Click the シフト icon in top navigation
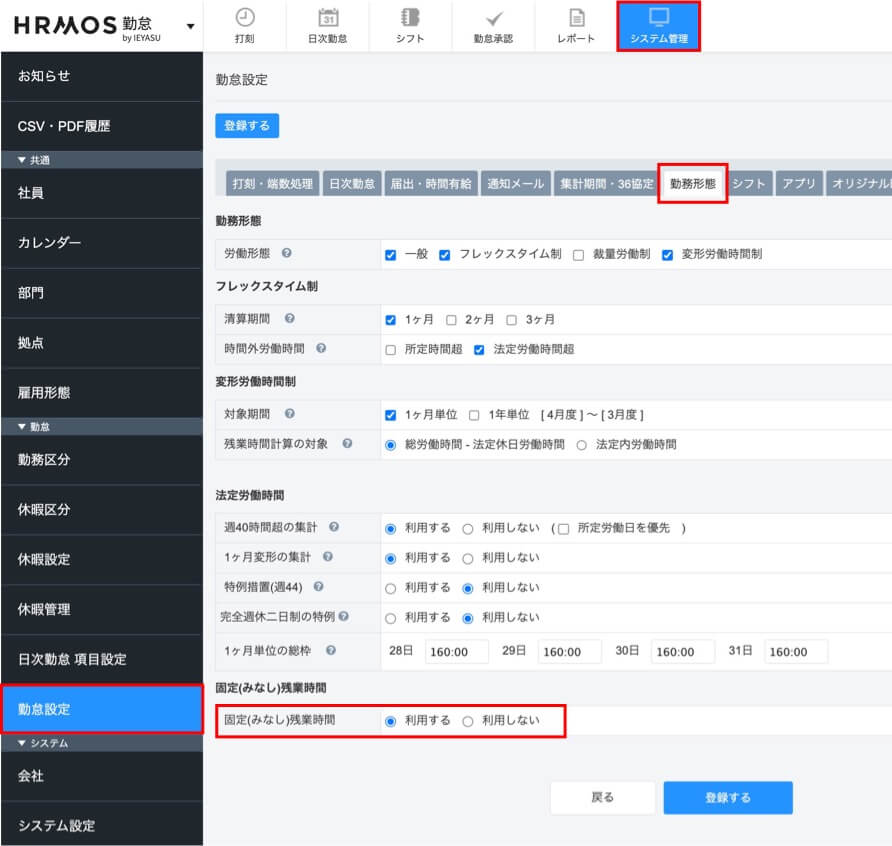The image size is (892, 846). 409,17
